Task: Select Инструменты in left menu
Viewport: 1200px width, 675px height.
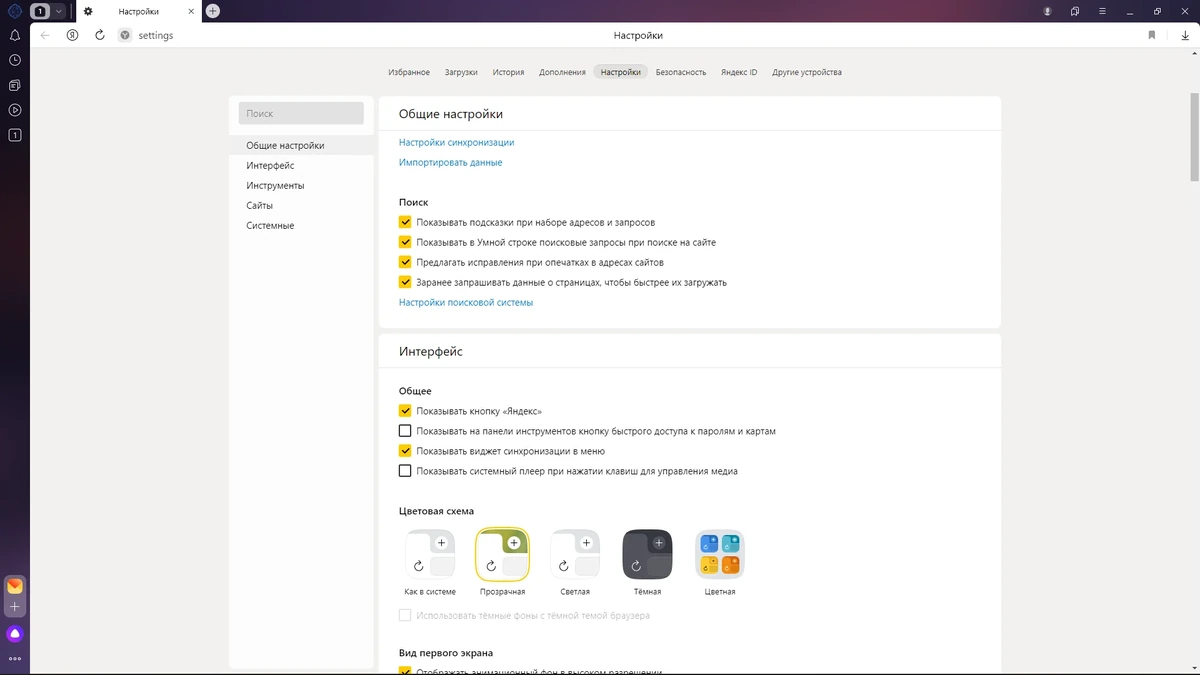Action: tap(301, 186)
